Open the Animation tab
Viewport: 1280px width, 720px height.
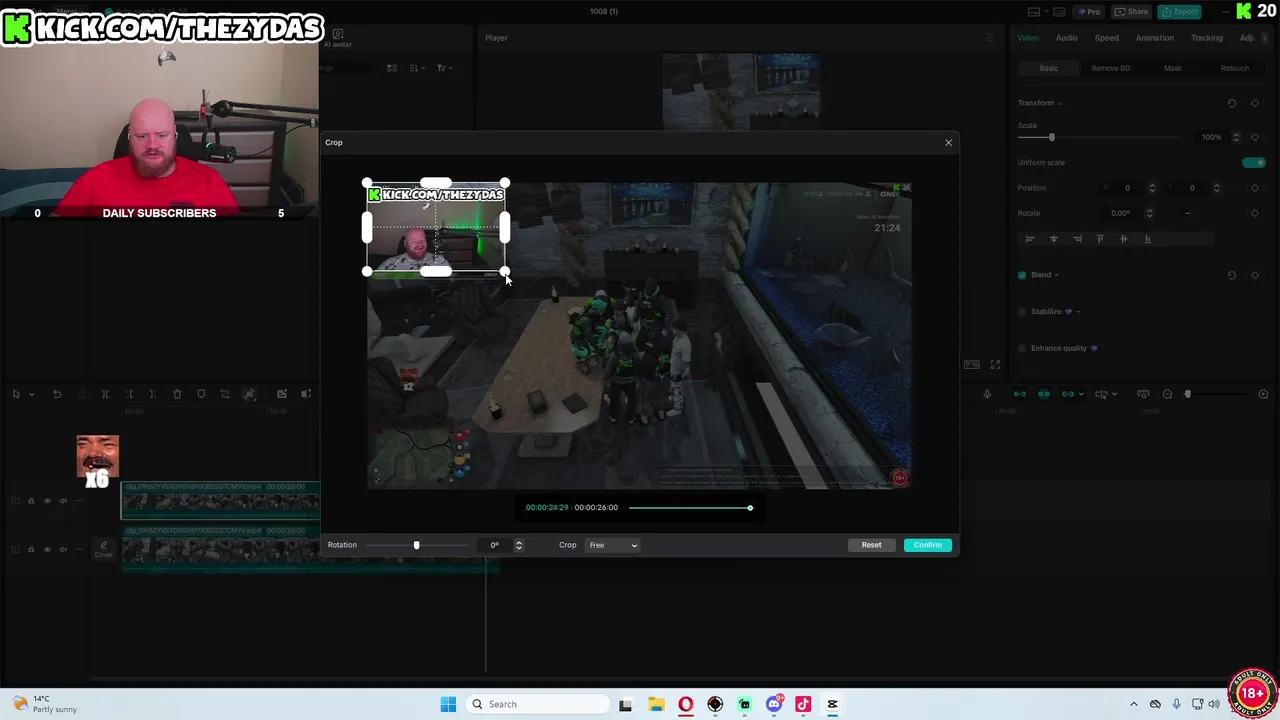[x=1154, y=38]
